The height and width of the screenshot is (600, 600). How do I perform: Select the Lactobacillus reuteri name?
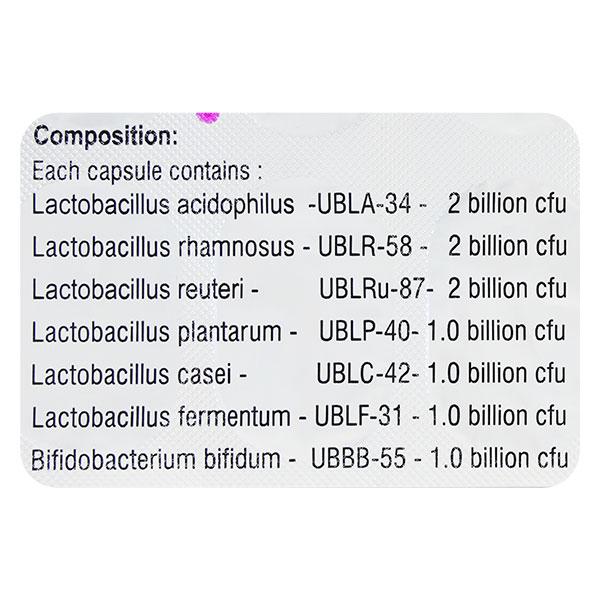point(140,290)
